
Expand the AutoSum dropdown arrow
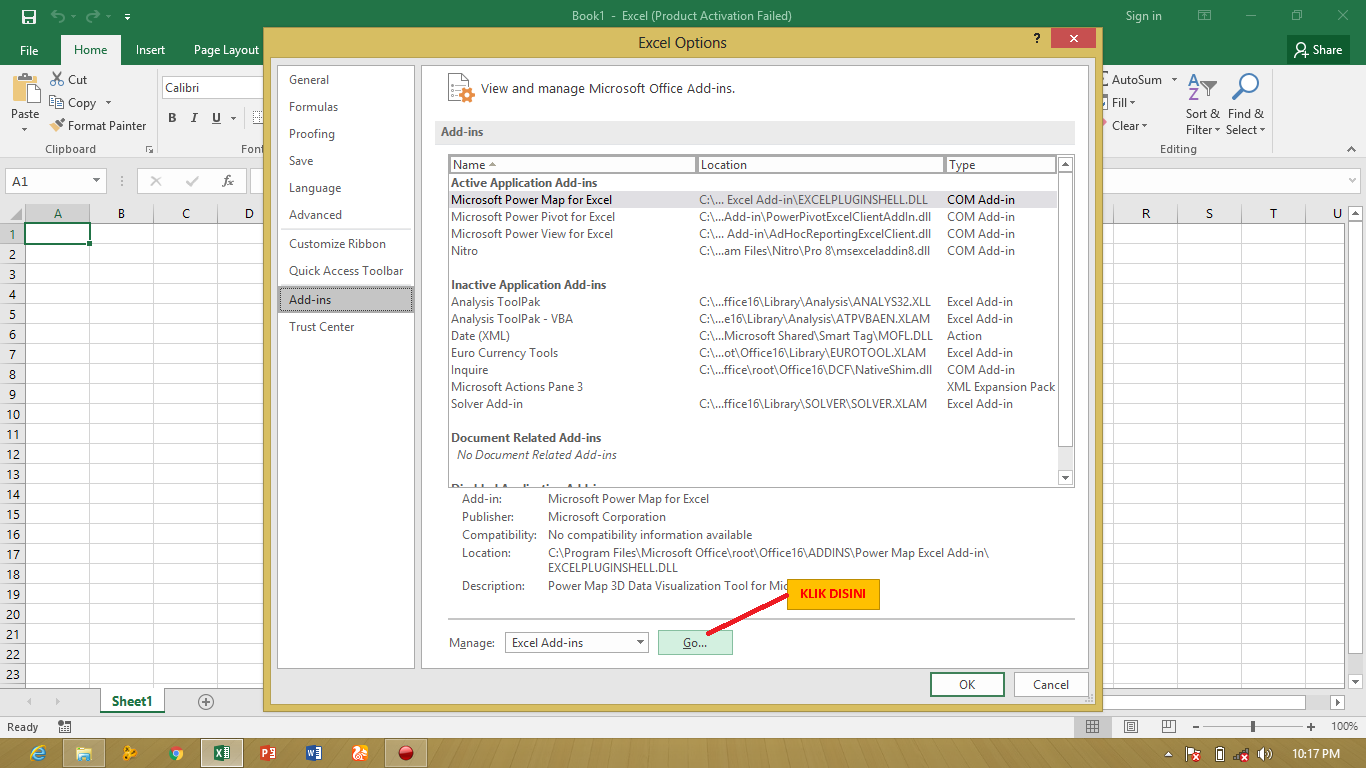tap(1173, 80)
